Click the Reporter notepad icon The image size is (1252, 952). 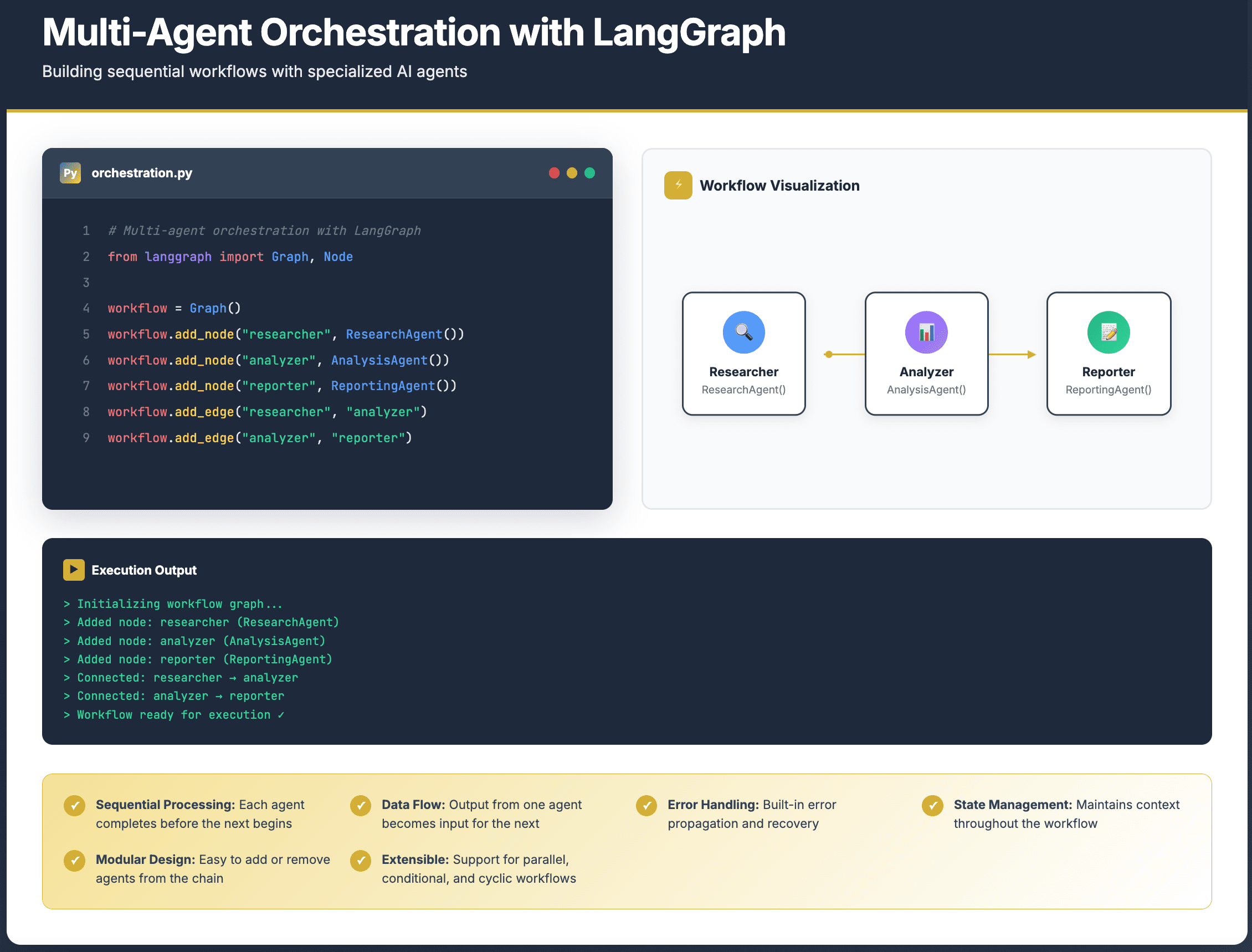coord(1108,332)
